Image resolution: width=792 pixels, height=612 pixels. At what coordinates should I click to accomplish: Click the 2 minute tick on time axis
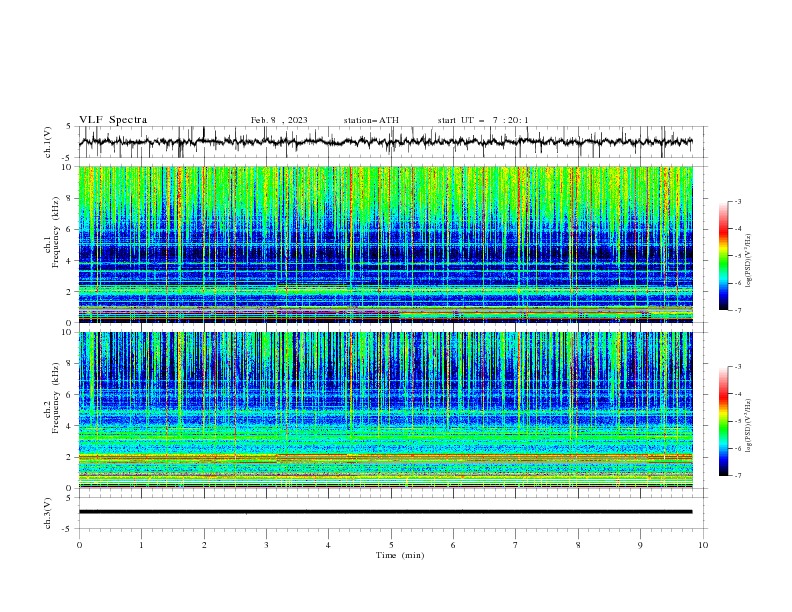(x=204, y=545)
